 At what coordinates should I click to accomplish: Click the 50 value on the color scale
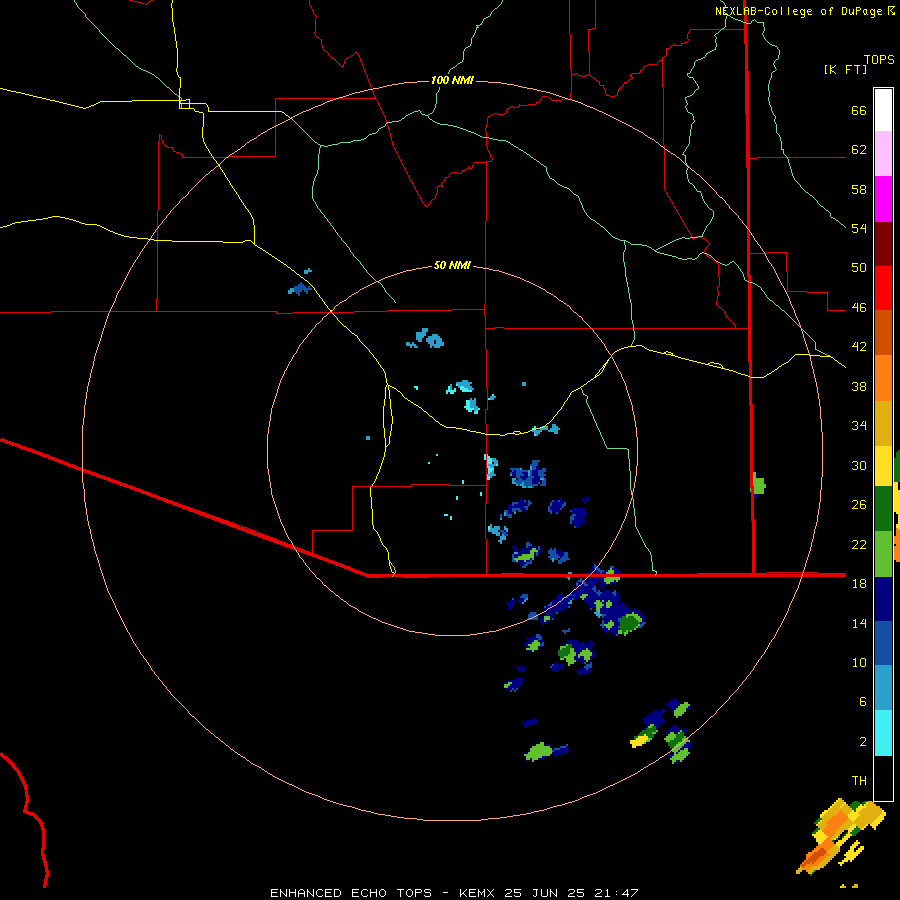click(859, 268)
